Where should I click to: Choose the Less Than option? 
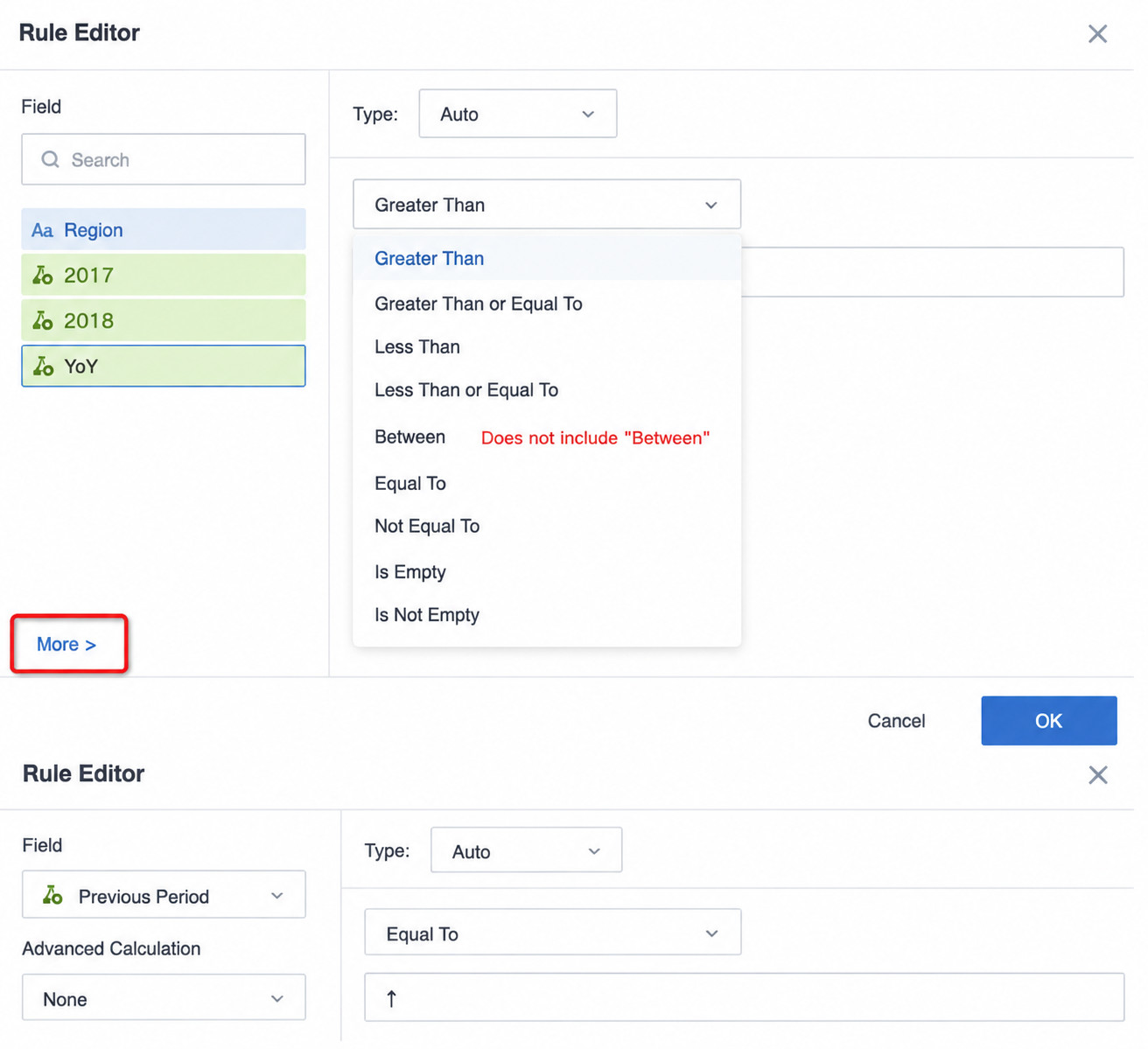[x=547, y=346]
